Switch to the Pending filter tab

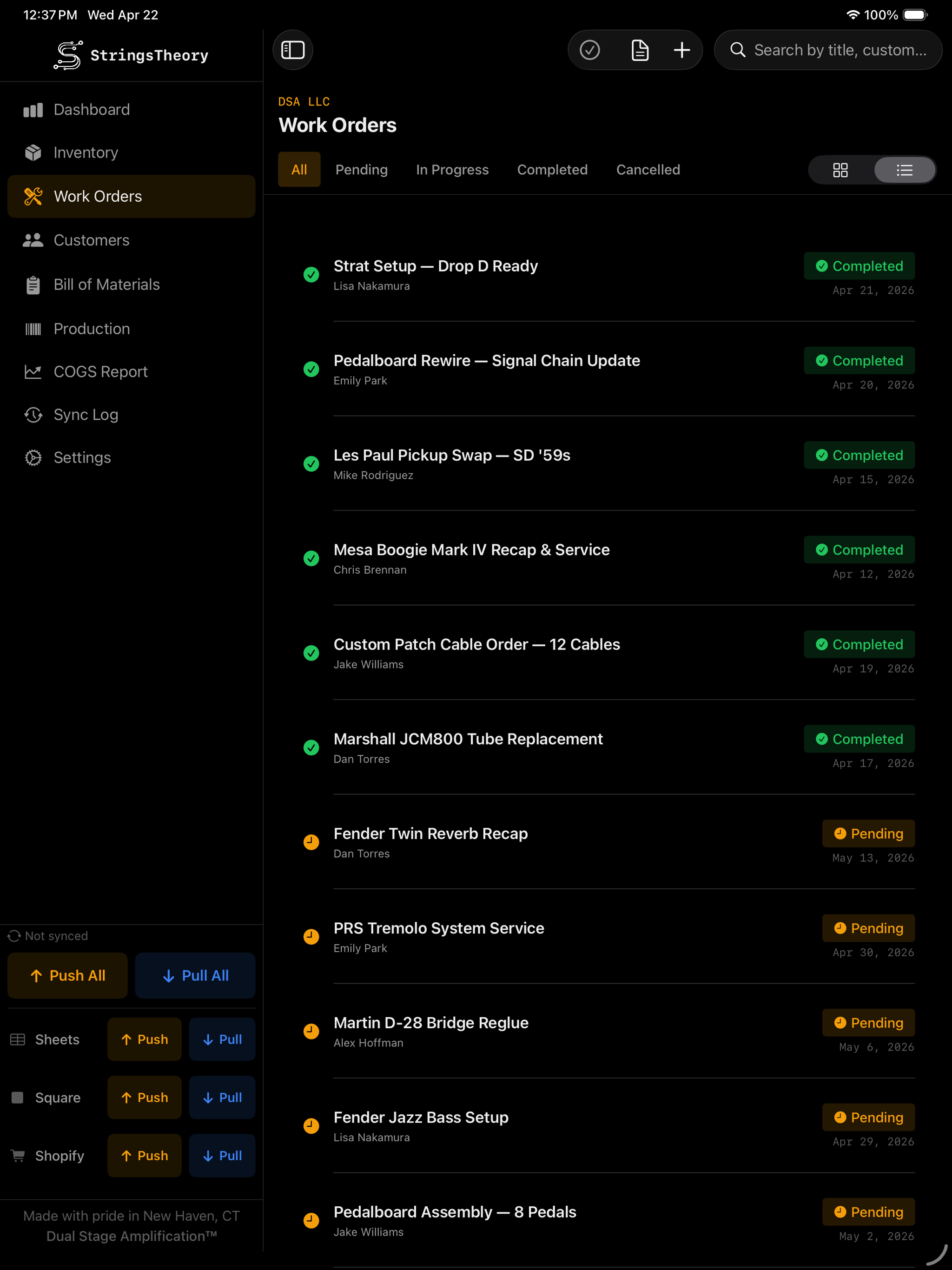tap(361, 169)
